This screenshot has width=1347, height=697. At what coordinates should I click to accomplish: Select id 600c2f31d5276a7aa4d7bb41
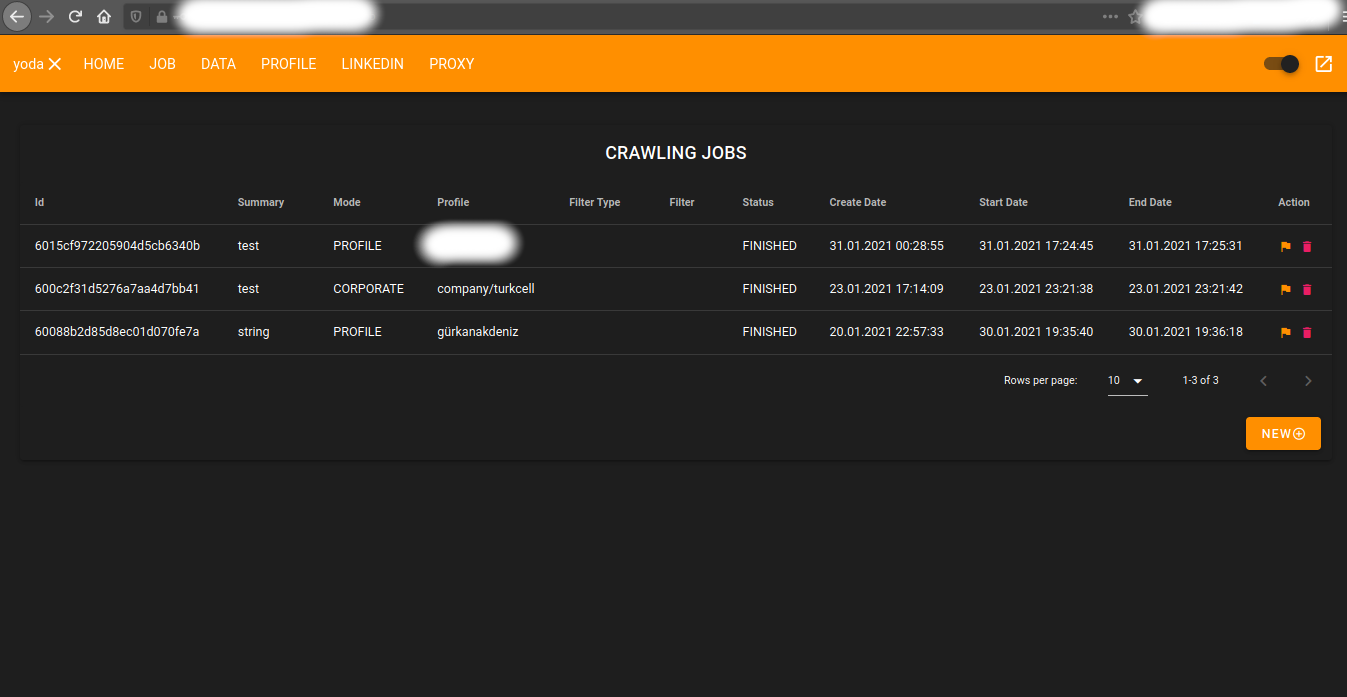[117, 289]
